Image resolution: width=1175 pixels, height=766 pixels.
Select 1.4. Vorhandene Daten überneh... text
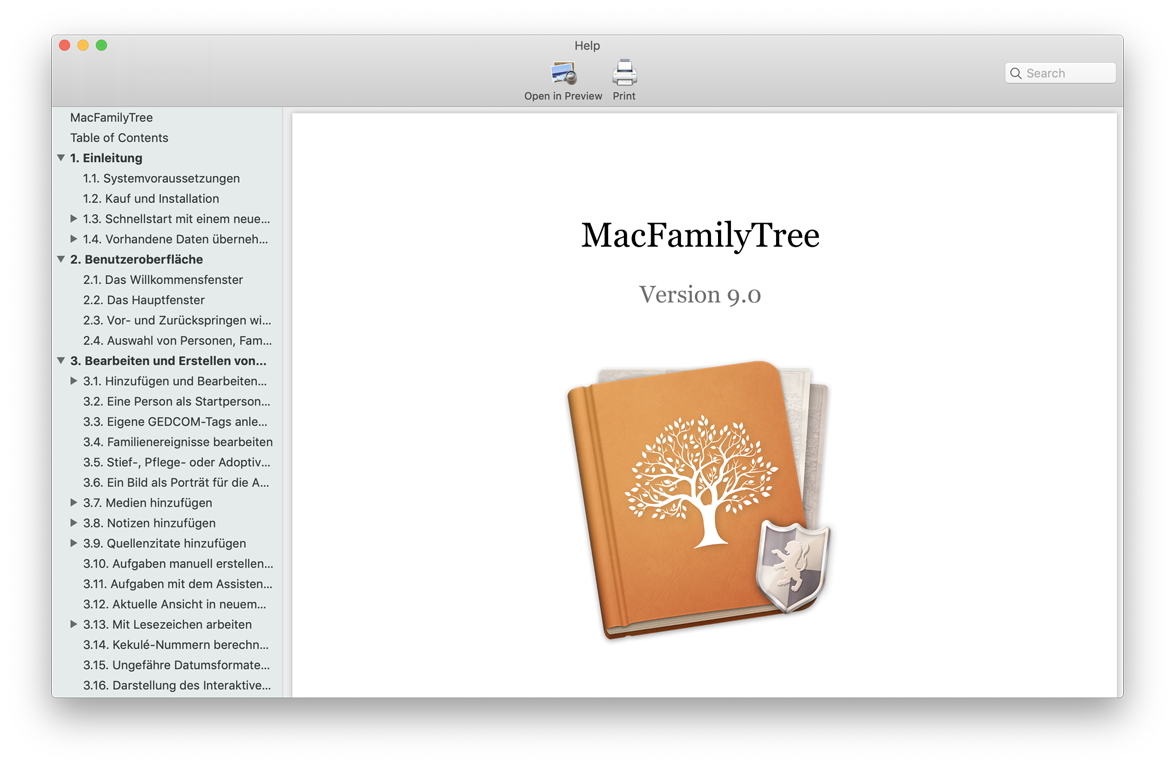tap(175, 239)
